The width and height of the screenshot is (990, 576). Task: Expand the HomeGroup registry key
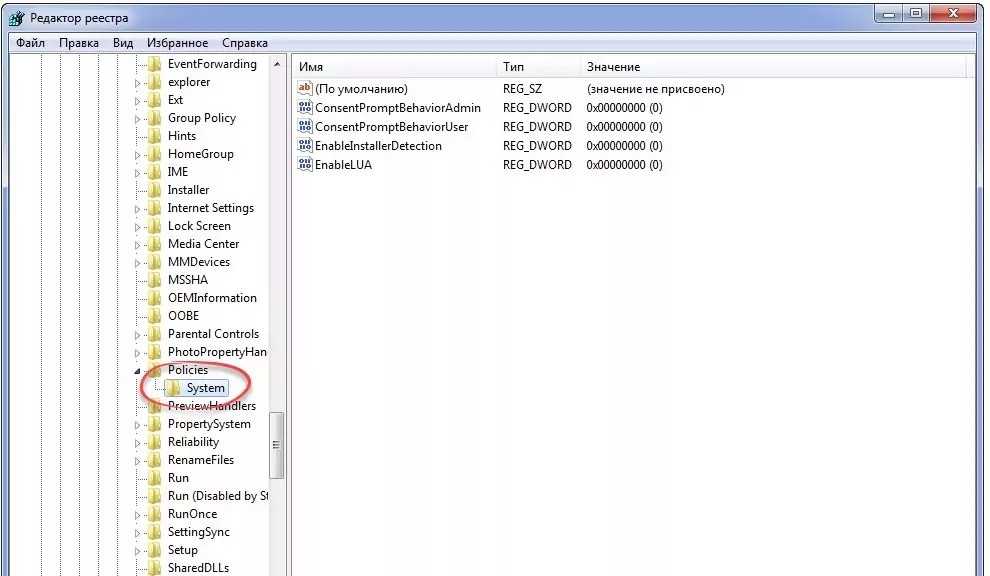click(138, 154)
